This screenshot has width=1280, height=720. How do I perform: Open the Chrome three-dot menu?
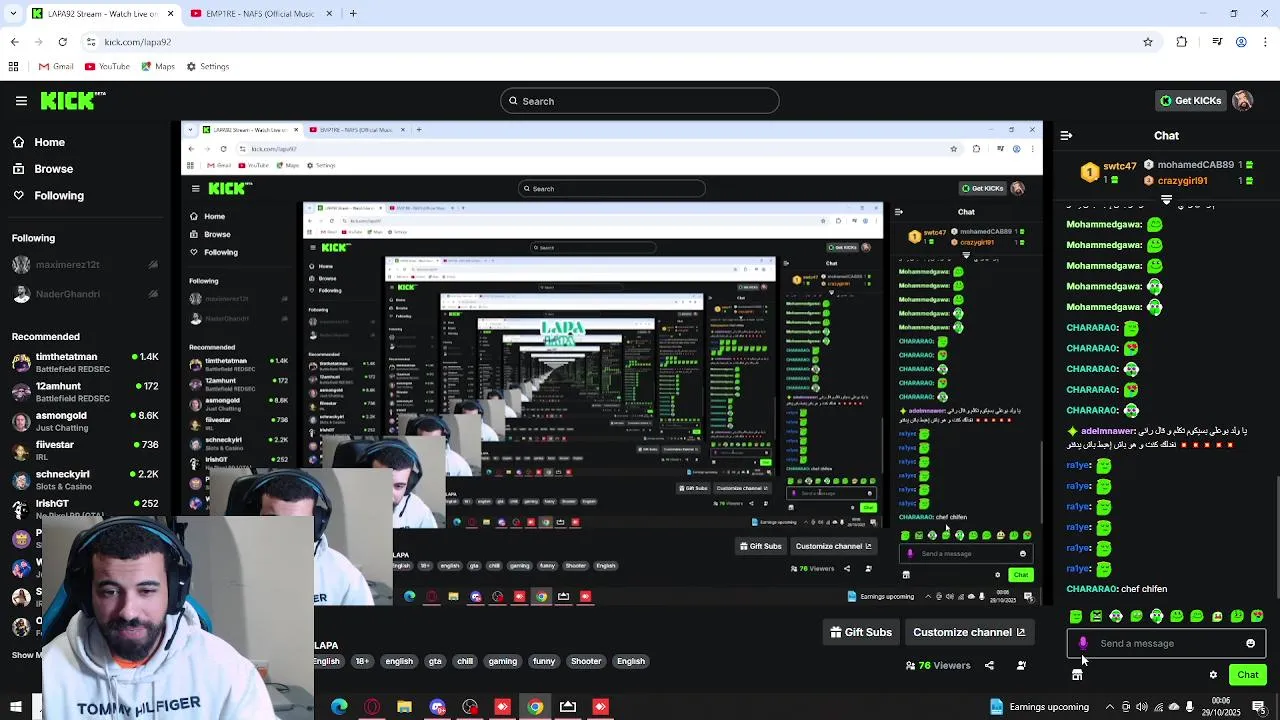[1265, 42]
